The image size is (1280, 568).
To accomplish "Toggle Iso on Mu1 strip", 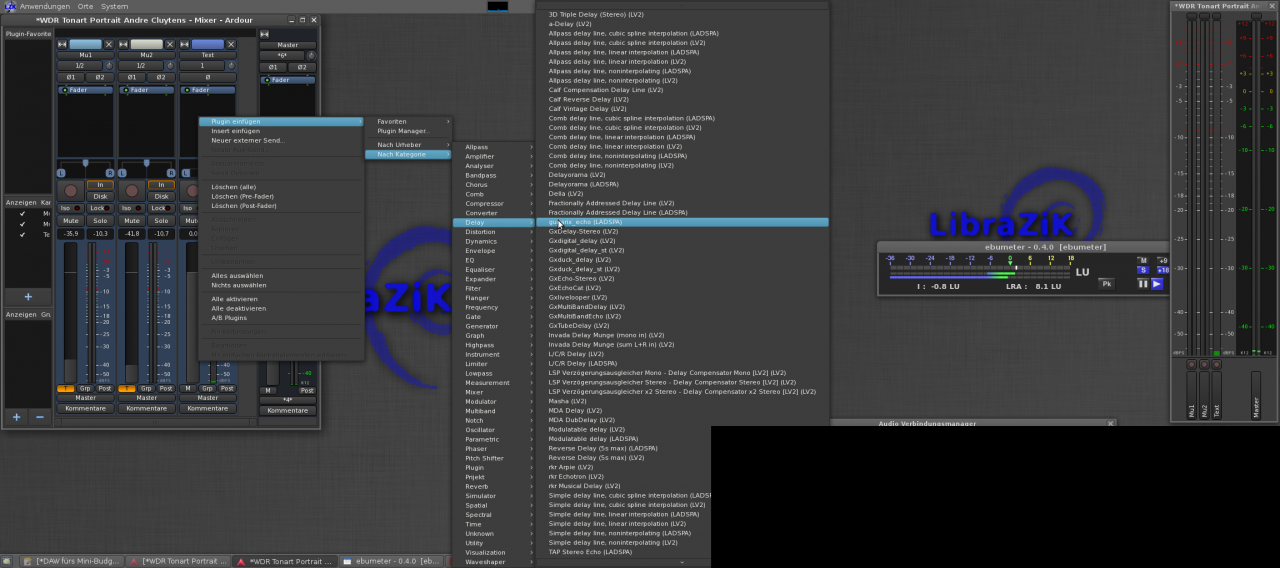I will pyautogui.click(x=71, y=208).
